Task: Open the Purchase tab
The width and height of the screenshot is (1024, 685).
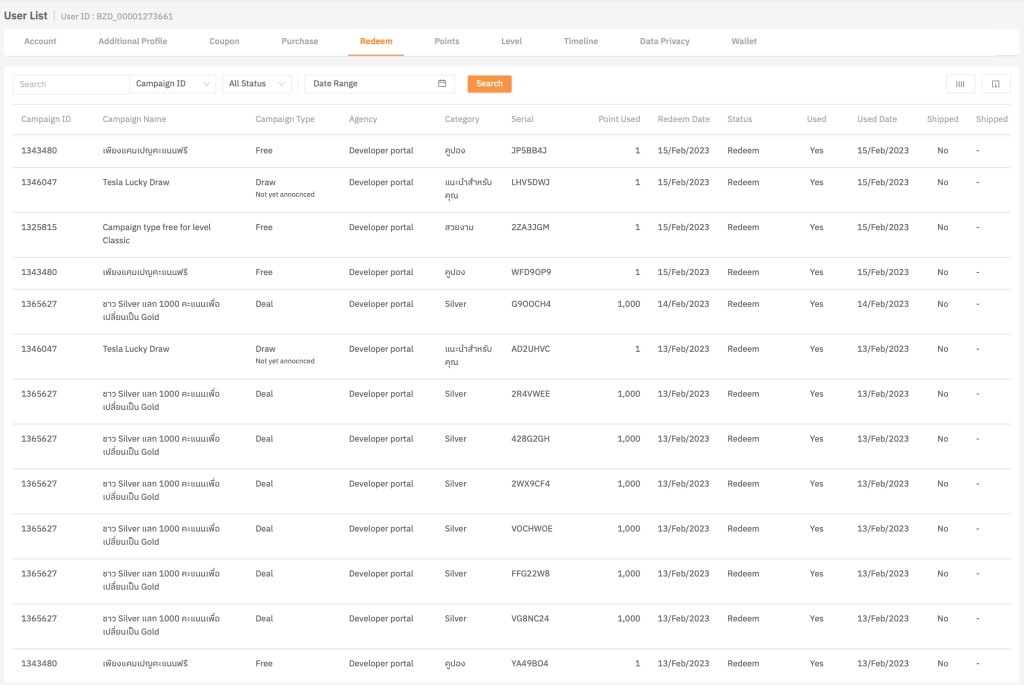Action: [x=299, y=41]
